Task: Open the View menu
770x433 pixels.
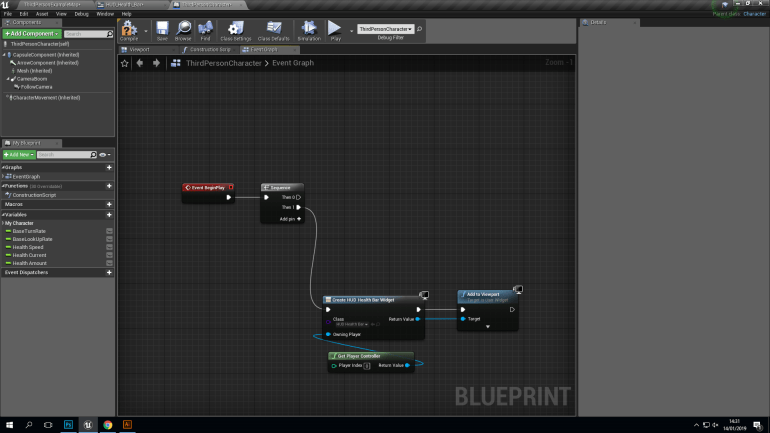Action: click(x=61, y=14)
